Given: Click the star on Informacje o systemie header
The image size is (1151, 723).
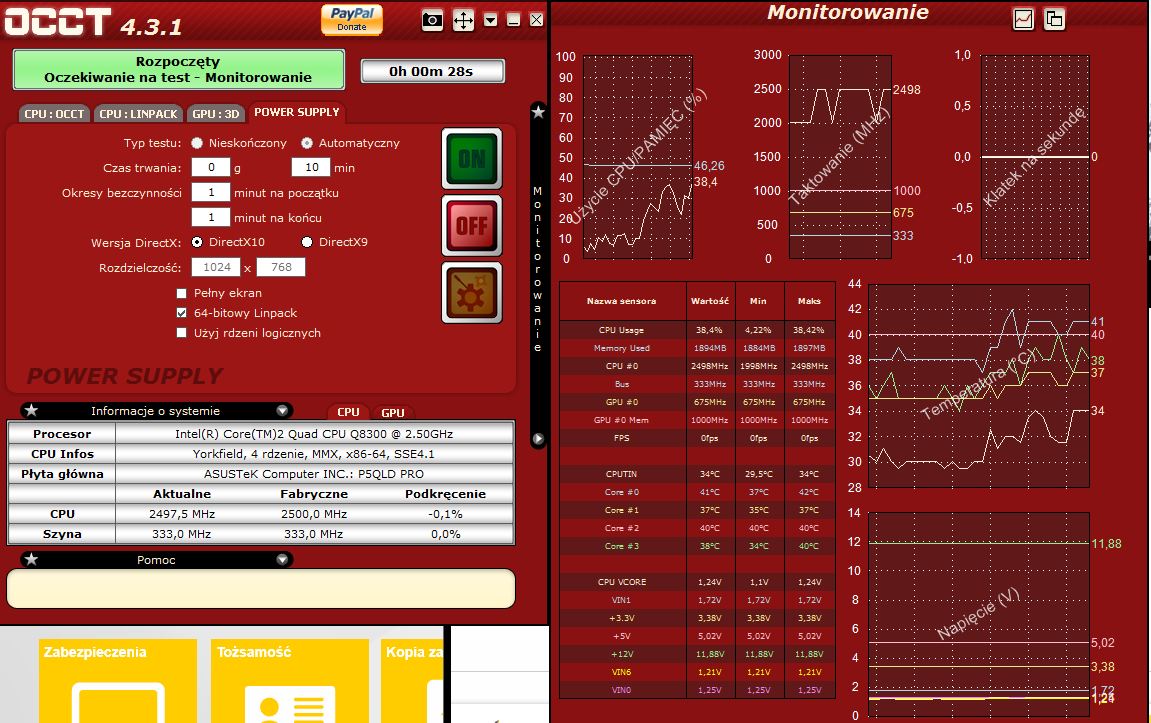Looking at the screenshot, I should (x=32, y=411).
